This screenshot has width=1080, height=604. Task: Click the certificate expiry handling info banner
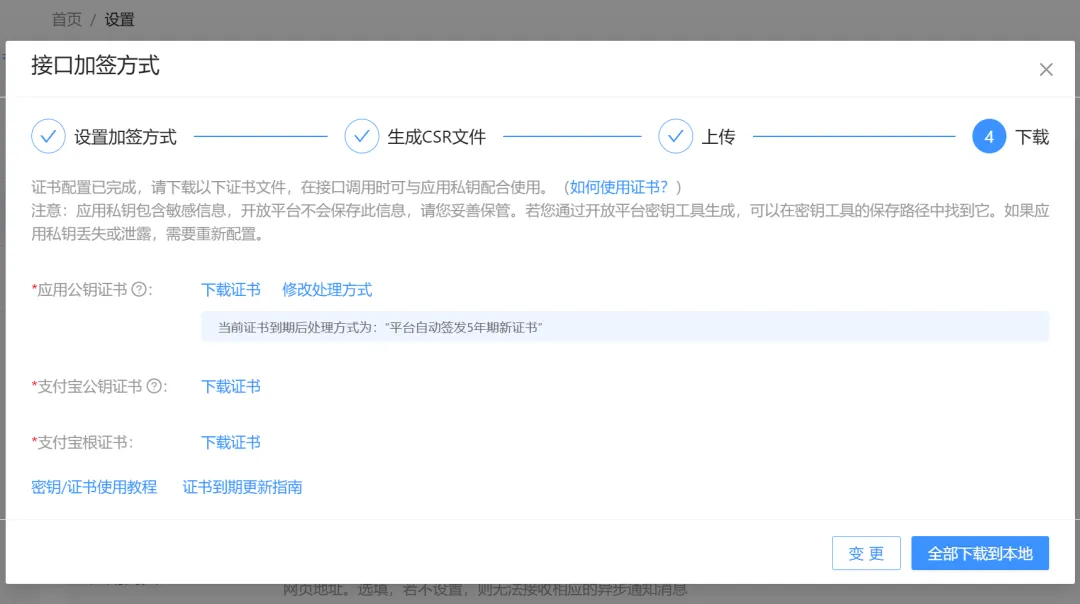pos(624,327)
